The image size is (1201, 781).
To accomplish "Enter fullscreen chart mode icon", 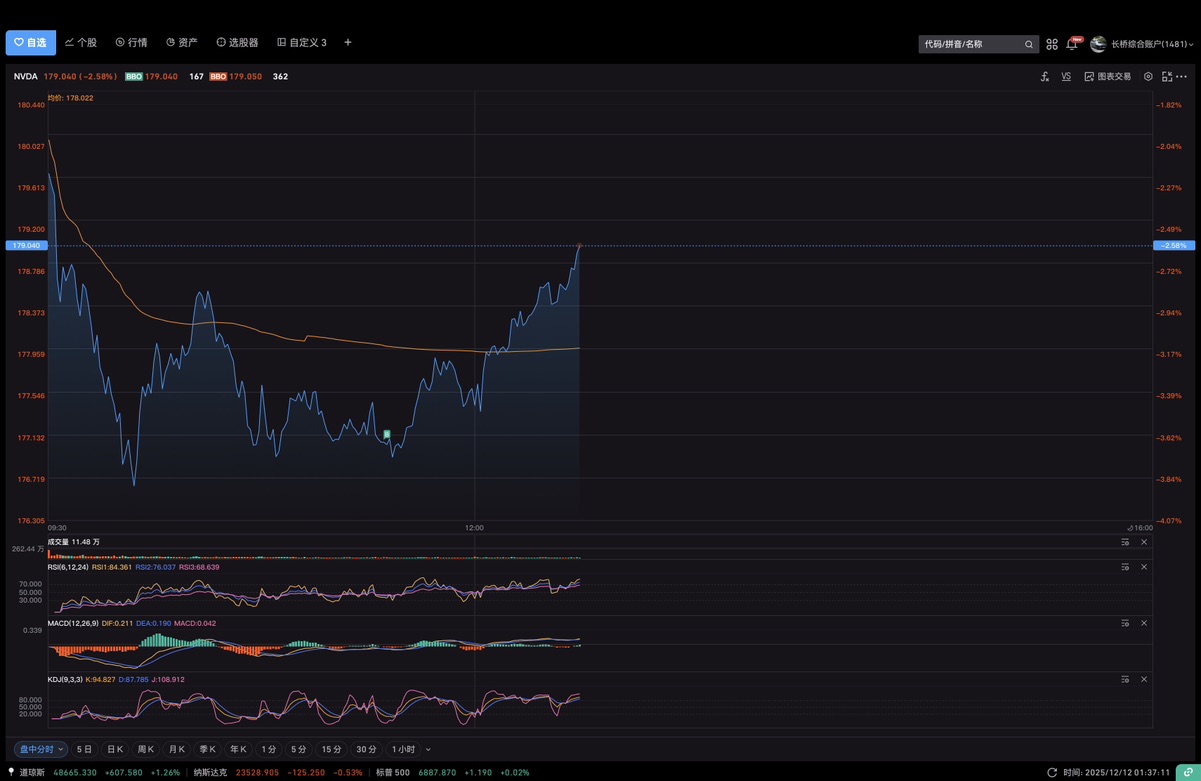I will coord(1166,76).
